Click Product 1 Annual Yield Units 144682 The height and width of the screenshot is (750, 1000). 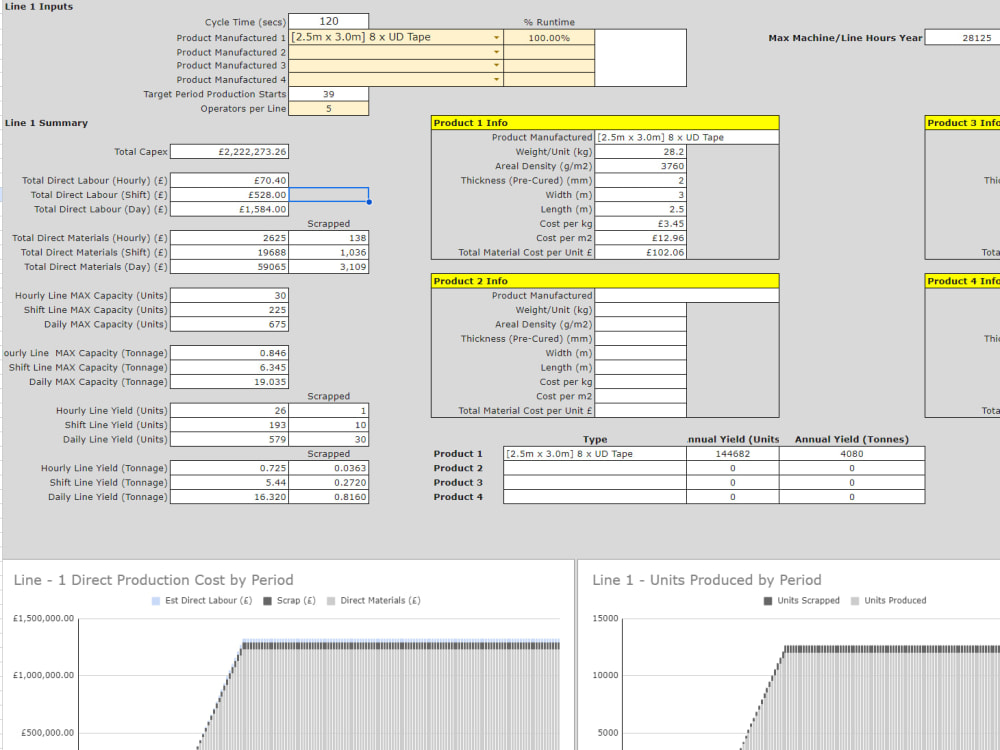point(733,454)
